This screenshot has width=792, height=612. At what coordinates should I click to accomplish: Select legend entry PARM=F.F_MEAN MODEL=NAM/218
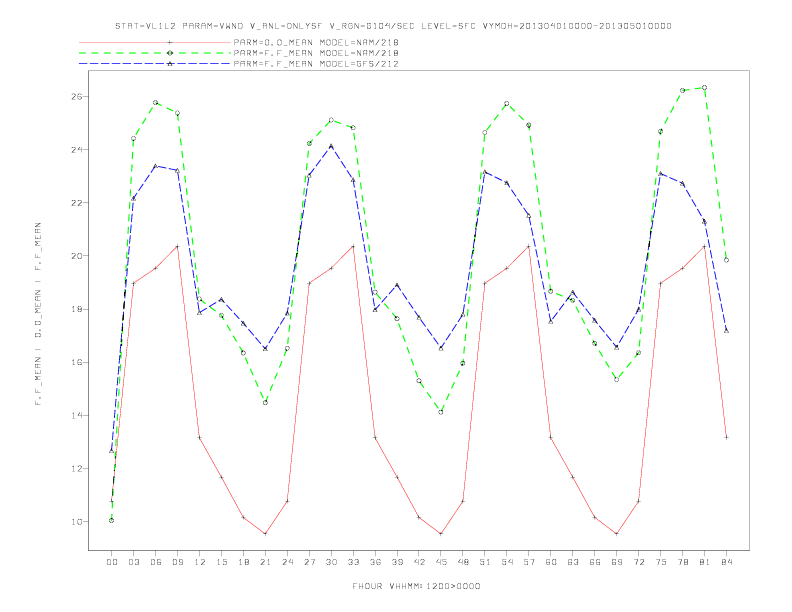(x=316, y=53)
